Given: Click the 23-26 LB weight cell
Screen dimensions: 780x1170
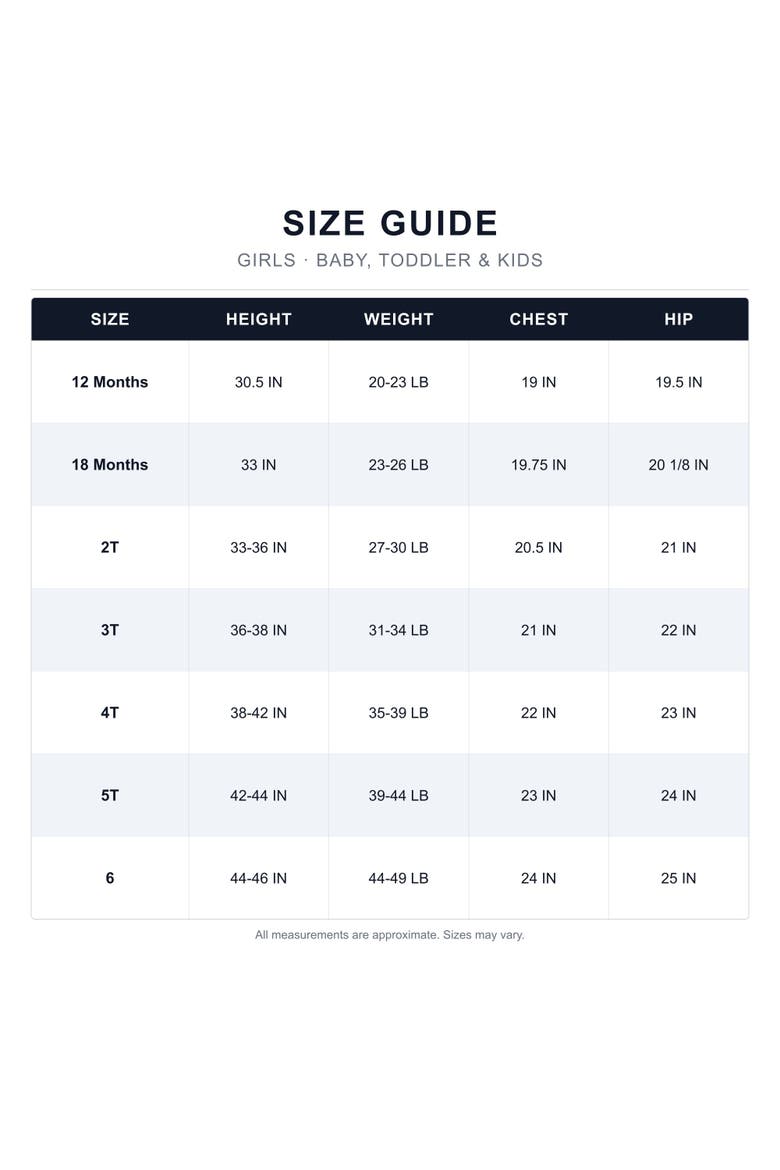Looking at the screenshot, I should point(399,465).
